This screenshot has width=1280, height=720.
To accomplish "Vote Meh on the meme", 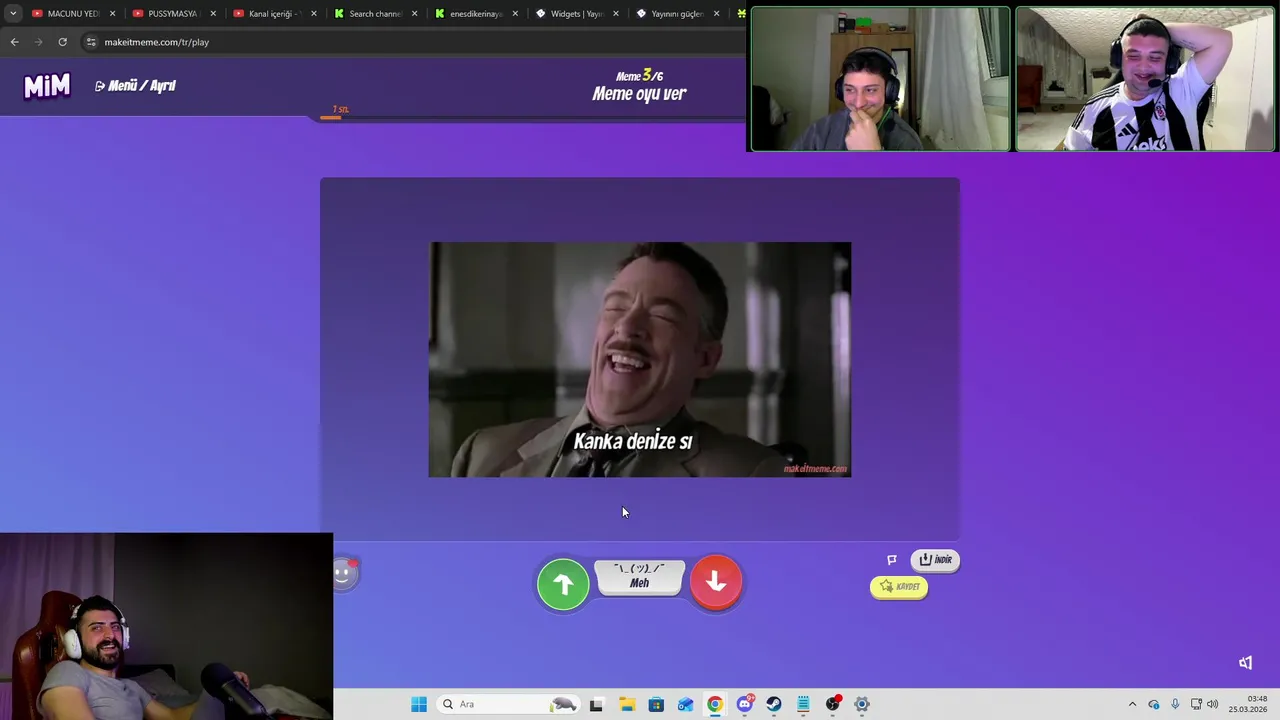I will (639, 577).
